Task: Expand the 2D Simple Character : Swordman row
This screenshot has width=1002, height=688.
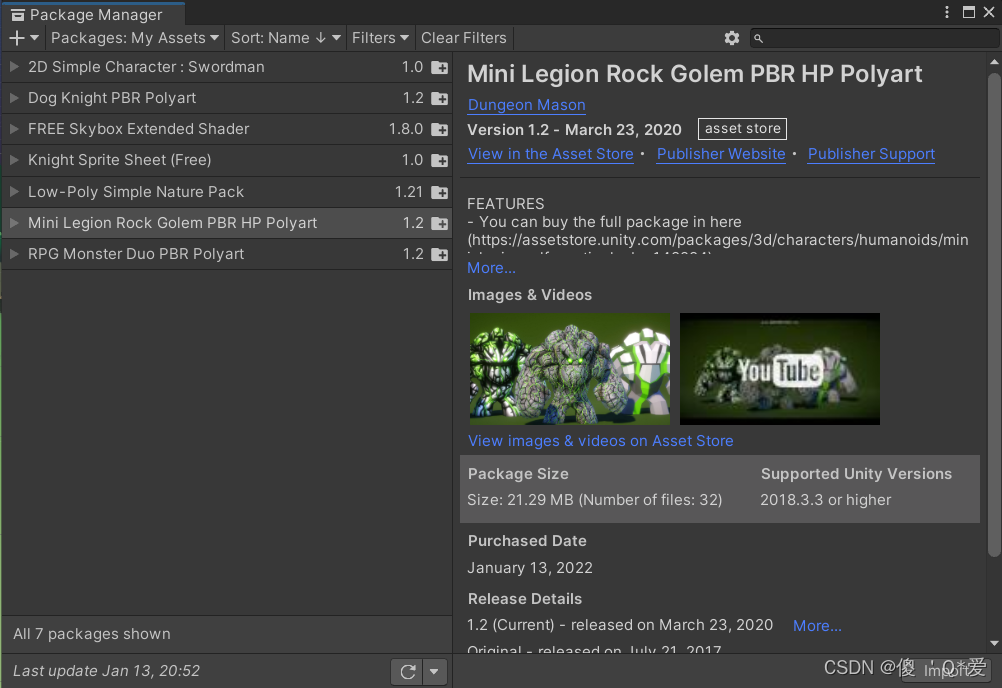Action: pyautogui.click(x=14, y=66)
